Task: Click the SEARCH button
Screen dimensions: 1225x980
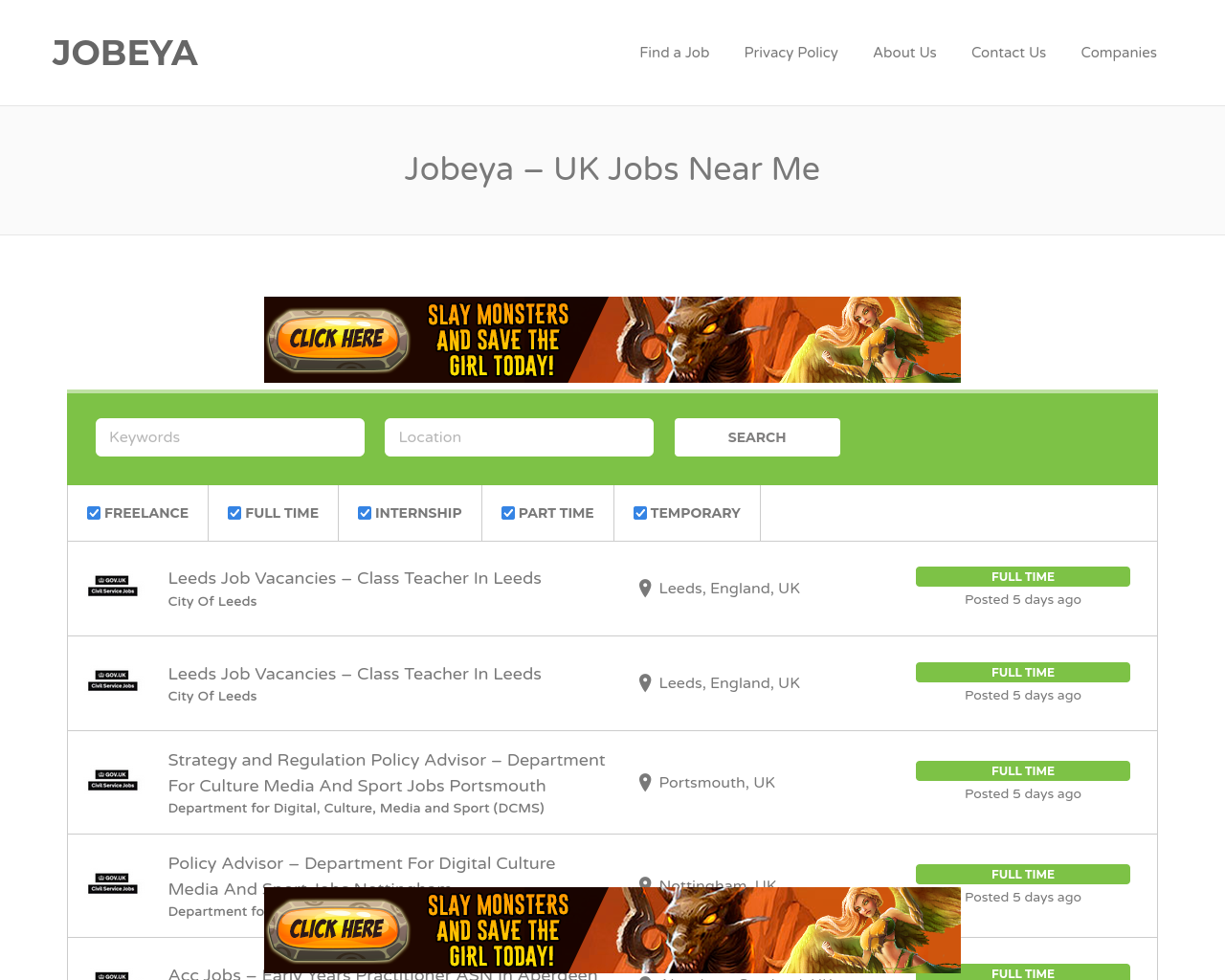Action: coord(757,437)
